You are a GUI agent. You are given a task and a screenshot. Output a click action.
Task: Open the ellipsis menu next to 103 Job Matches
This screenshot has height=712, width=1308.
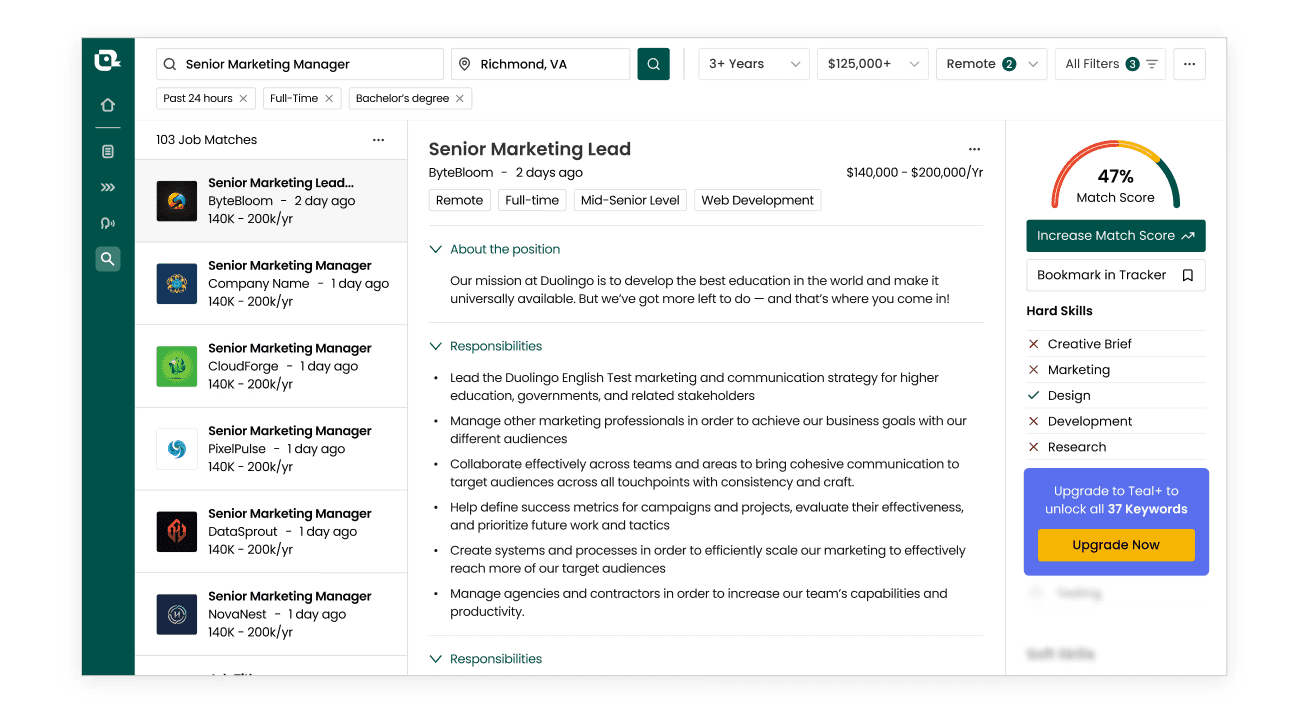coord(378,140)
